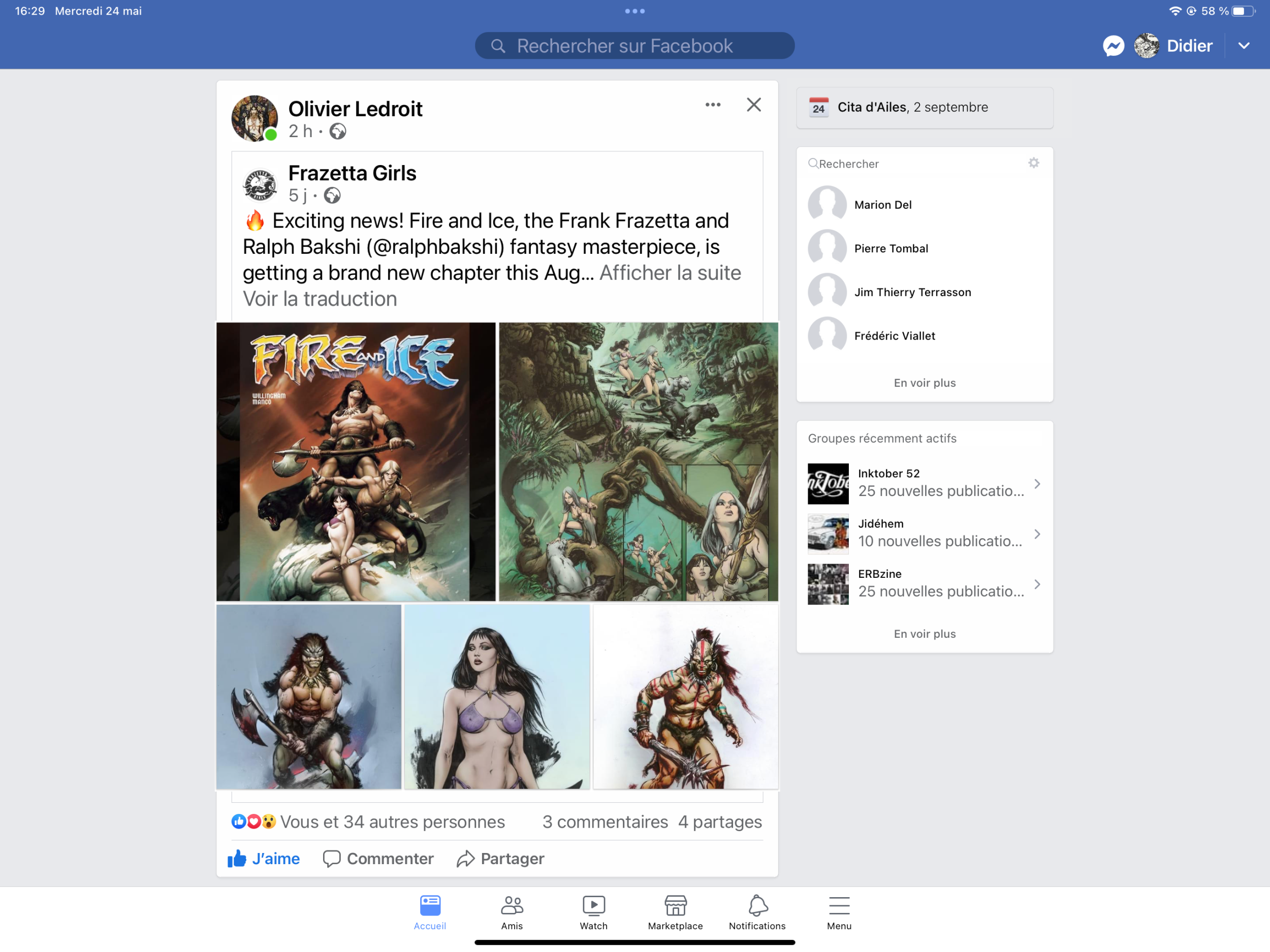The height and width of the screenshot is (952, 1270).
Task: Expand ERBzine group chevron
Action: click(1037, 584)
